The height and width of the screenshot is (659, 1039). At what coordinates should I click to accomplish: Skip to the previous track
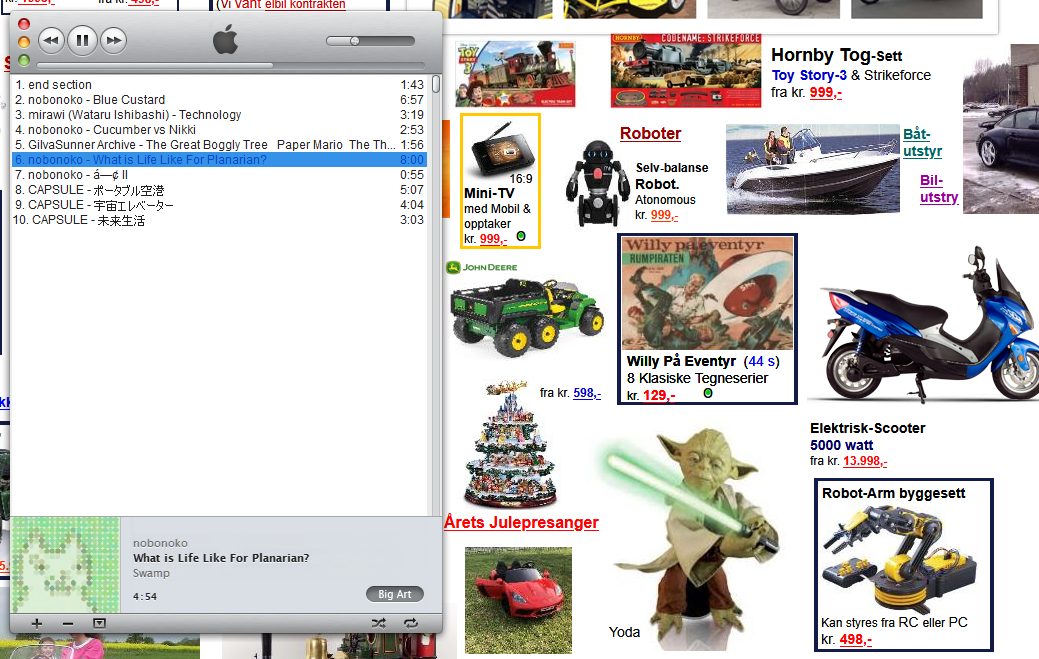51,41
